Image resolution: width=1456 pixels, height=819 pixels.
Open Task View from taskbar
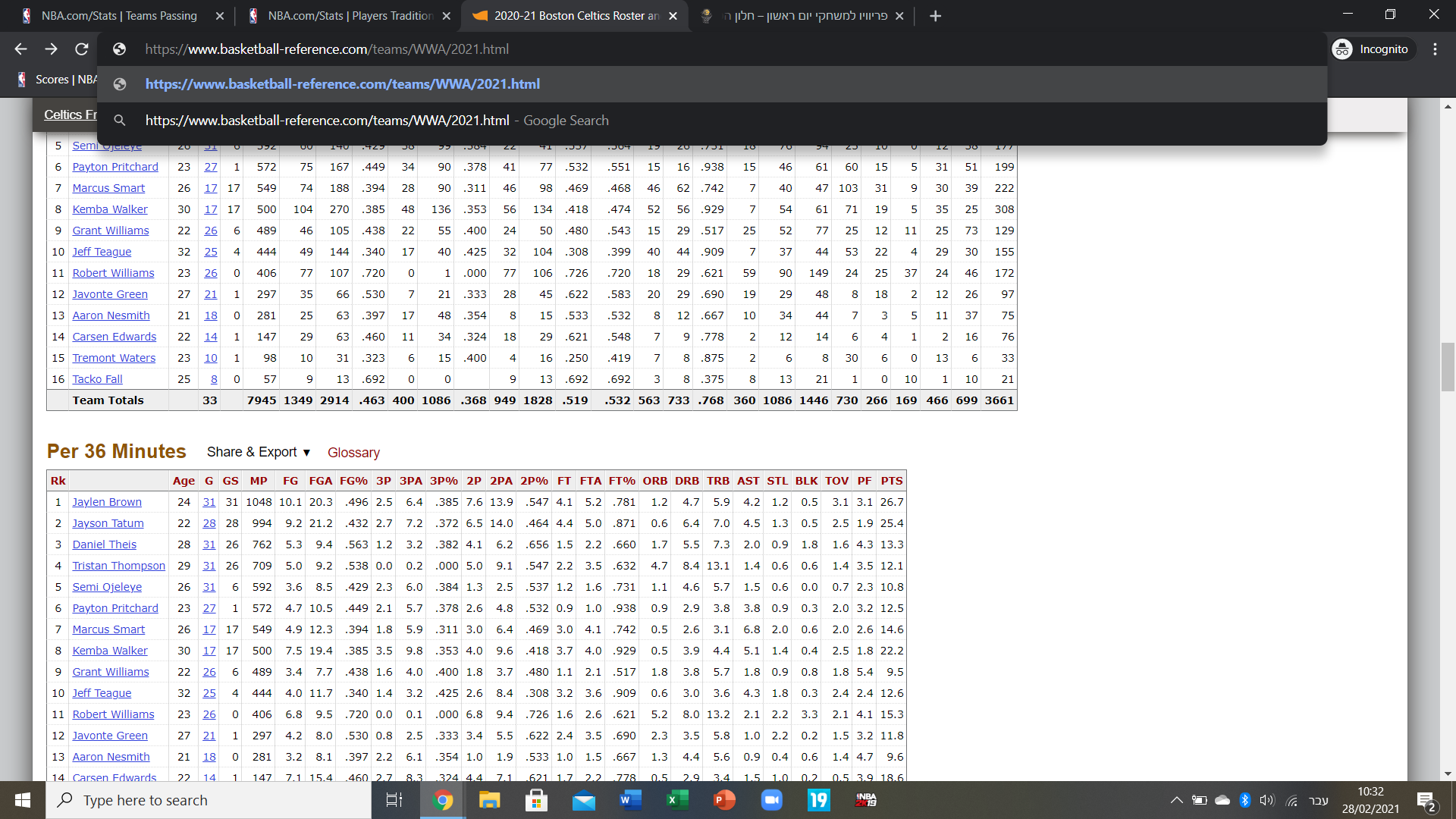(x=394, y=800)
